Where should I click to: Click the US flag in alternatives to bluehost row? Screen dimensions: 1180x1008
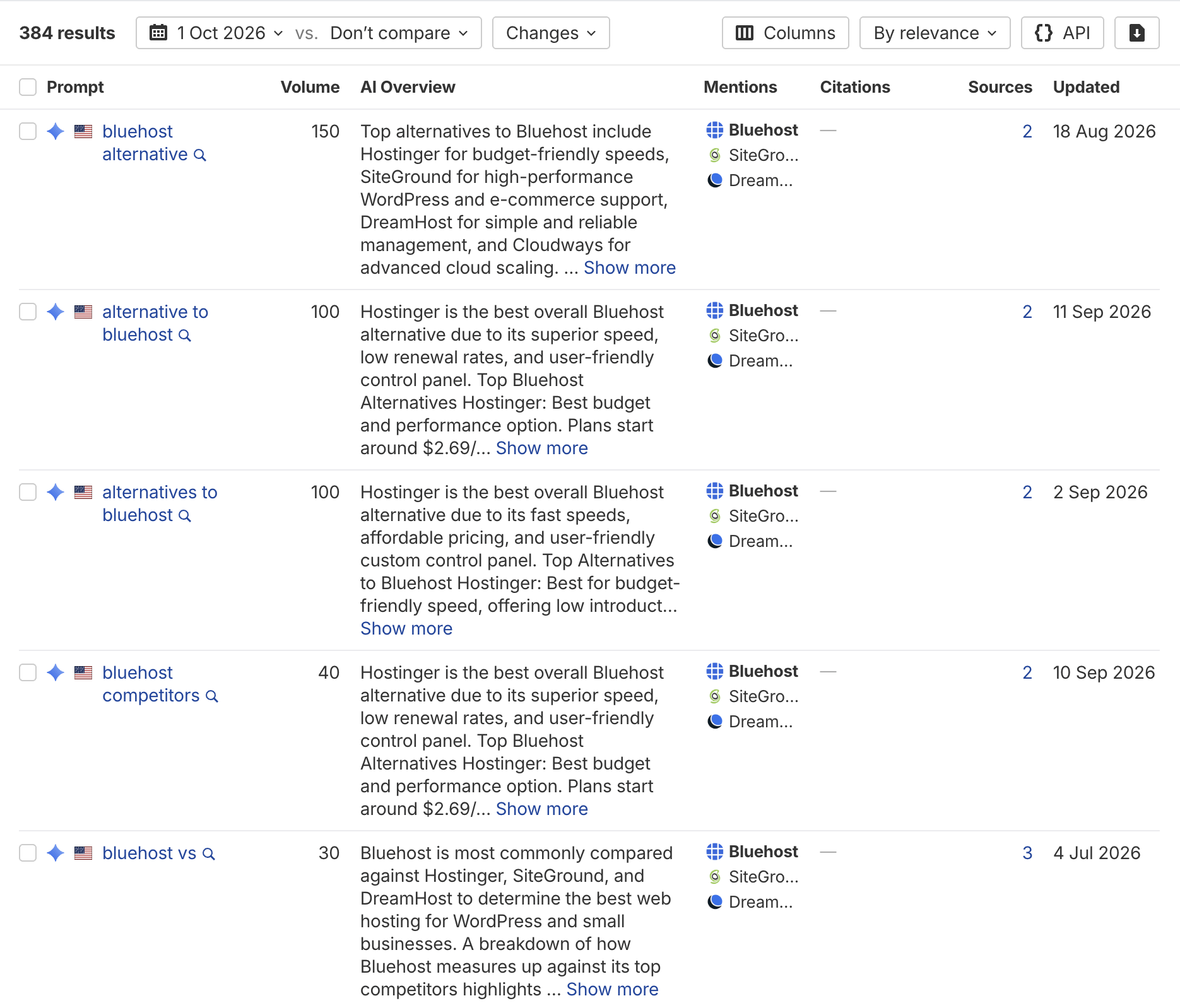(83, 492)
